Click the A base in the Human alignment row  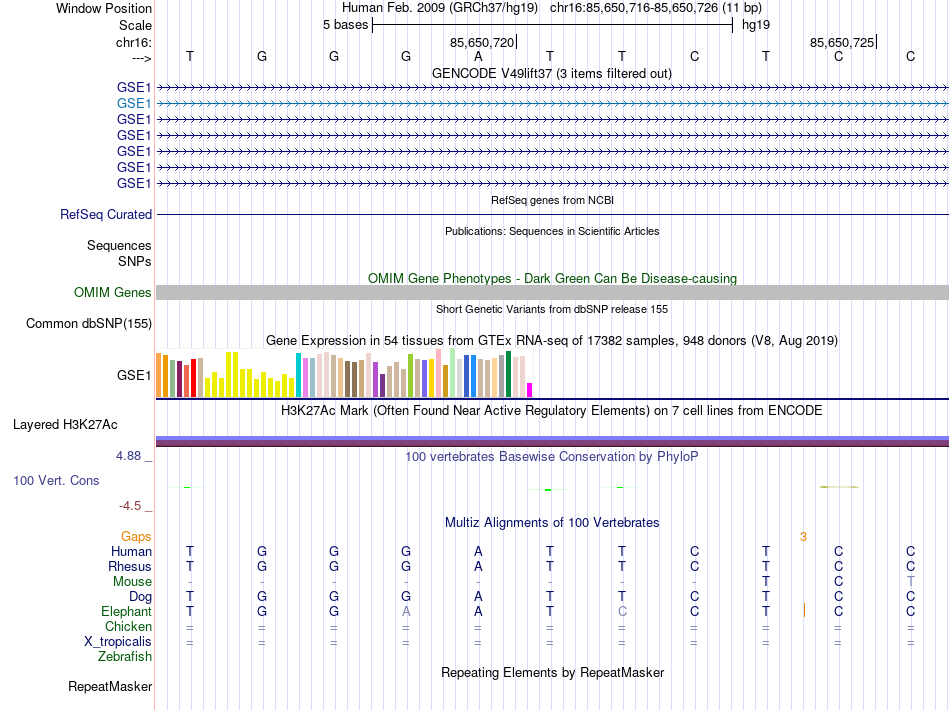point(478,551)
